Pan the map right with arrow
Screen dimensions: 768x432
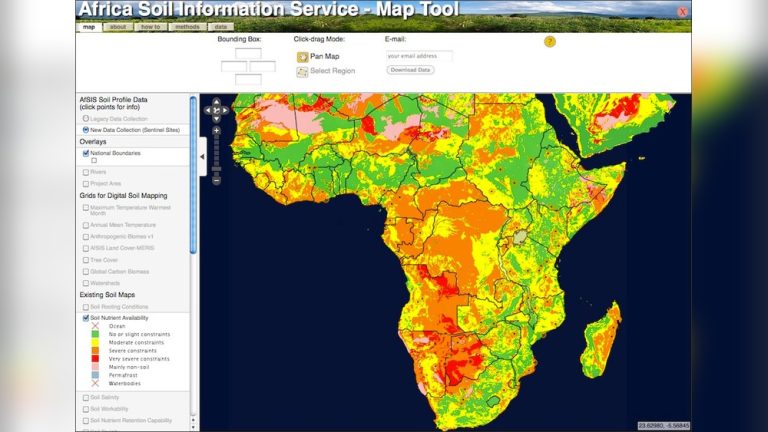[x=225, y=111]
